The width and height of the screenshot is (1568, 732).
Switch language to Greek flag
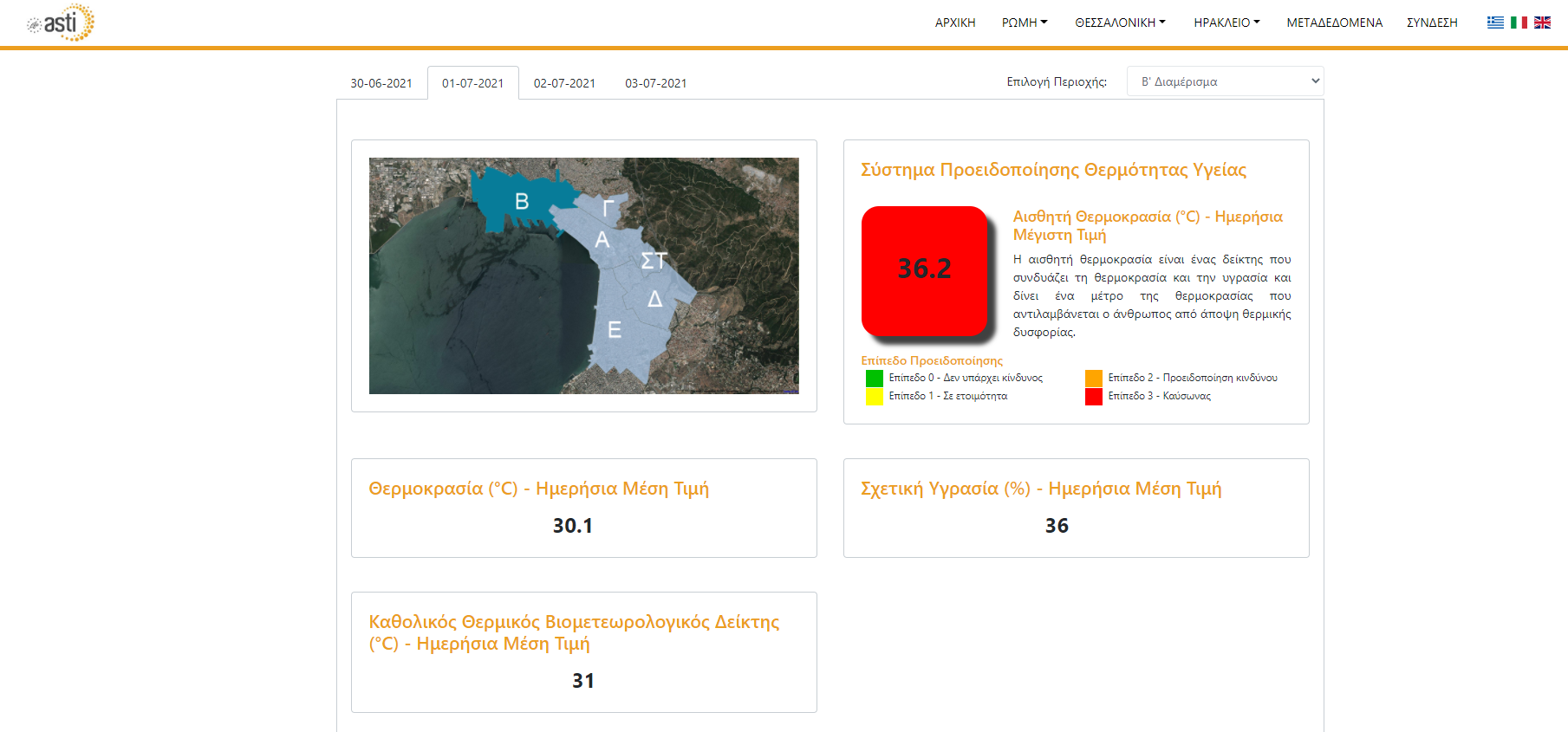(x=1495, y=23)
